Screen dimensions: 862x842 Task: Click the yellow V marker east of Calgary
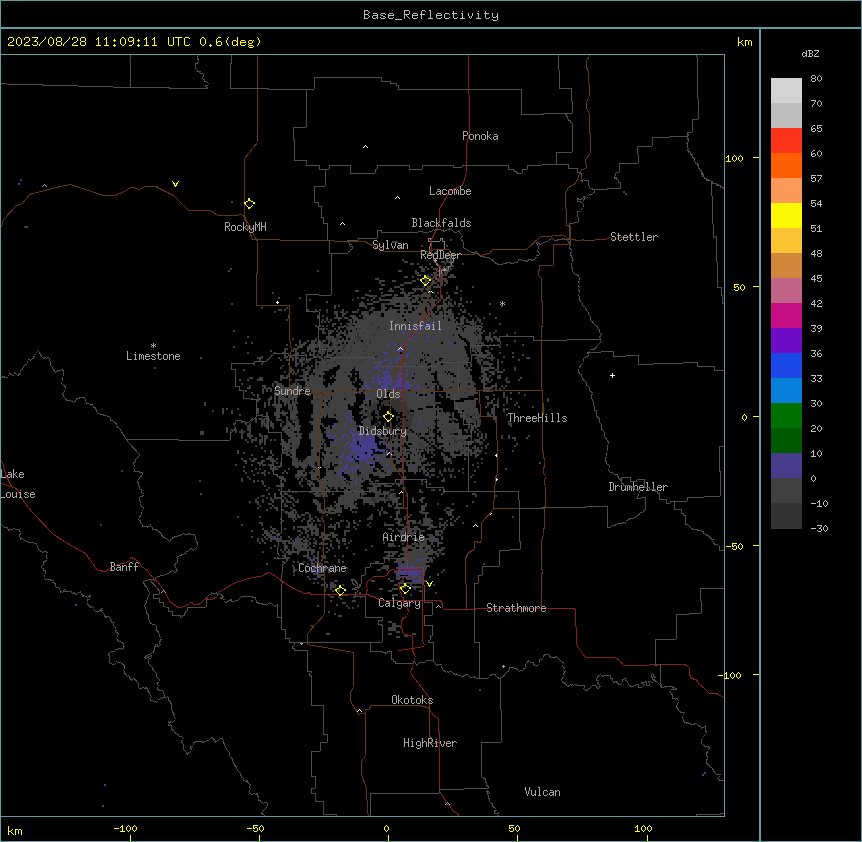point(429,584)
